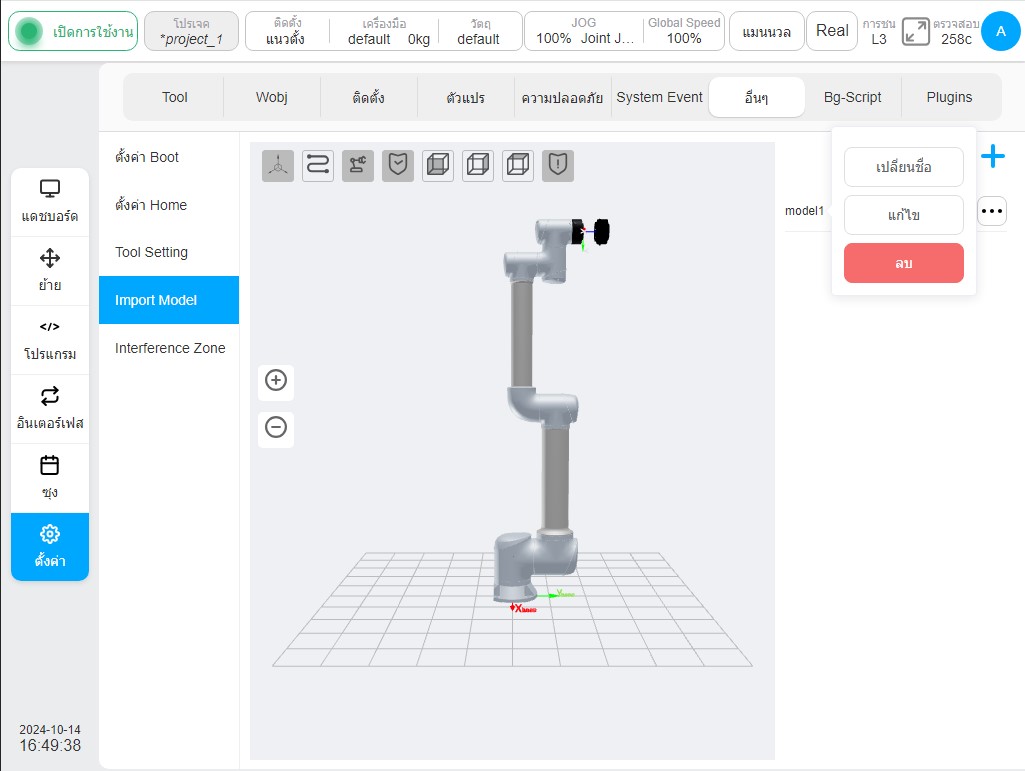Open the project *project_1 selector
Screen dimensions: 1025x771
[x=192, y=31]
